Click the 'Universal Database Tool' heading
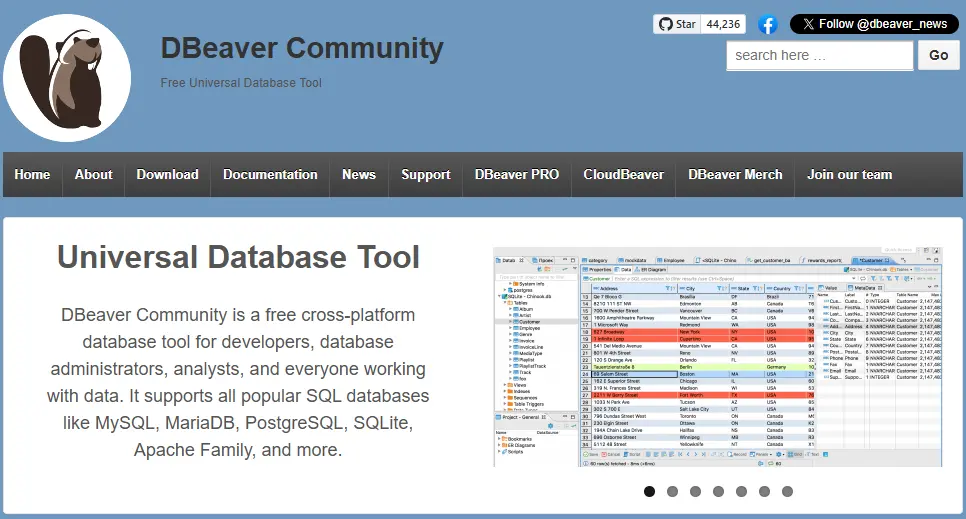Viewport: 966px width, 519px height. (x=238, y=257)
